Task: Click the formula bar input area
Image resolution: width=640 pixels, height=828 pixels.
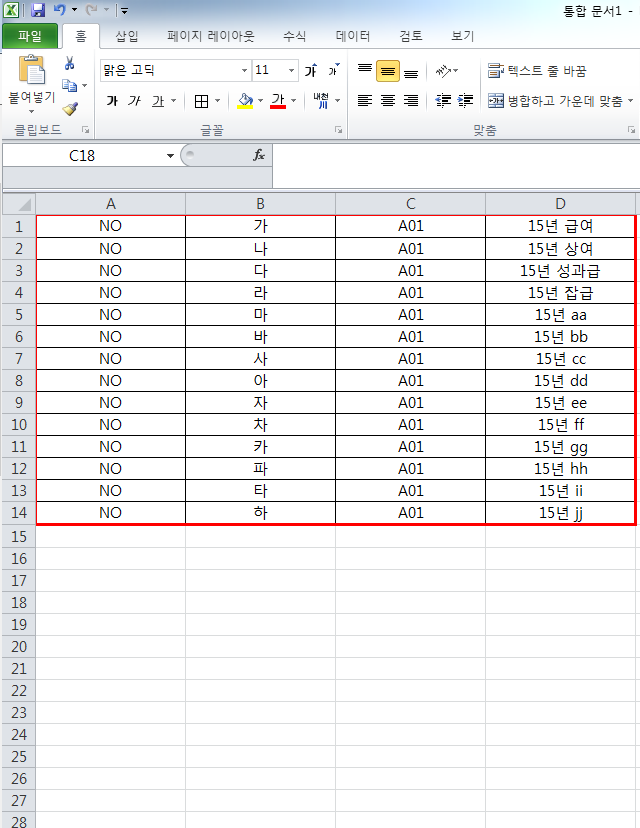Action: pyautogui.click(x=456, y=165)
